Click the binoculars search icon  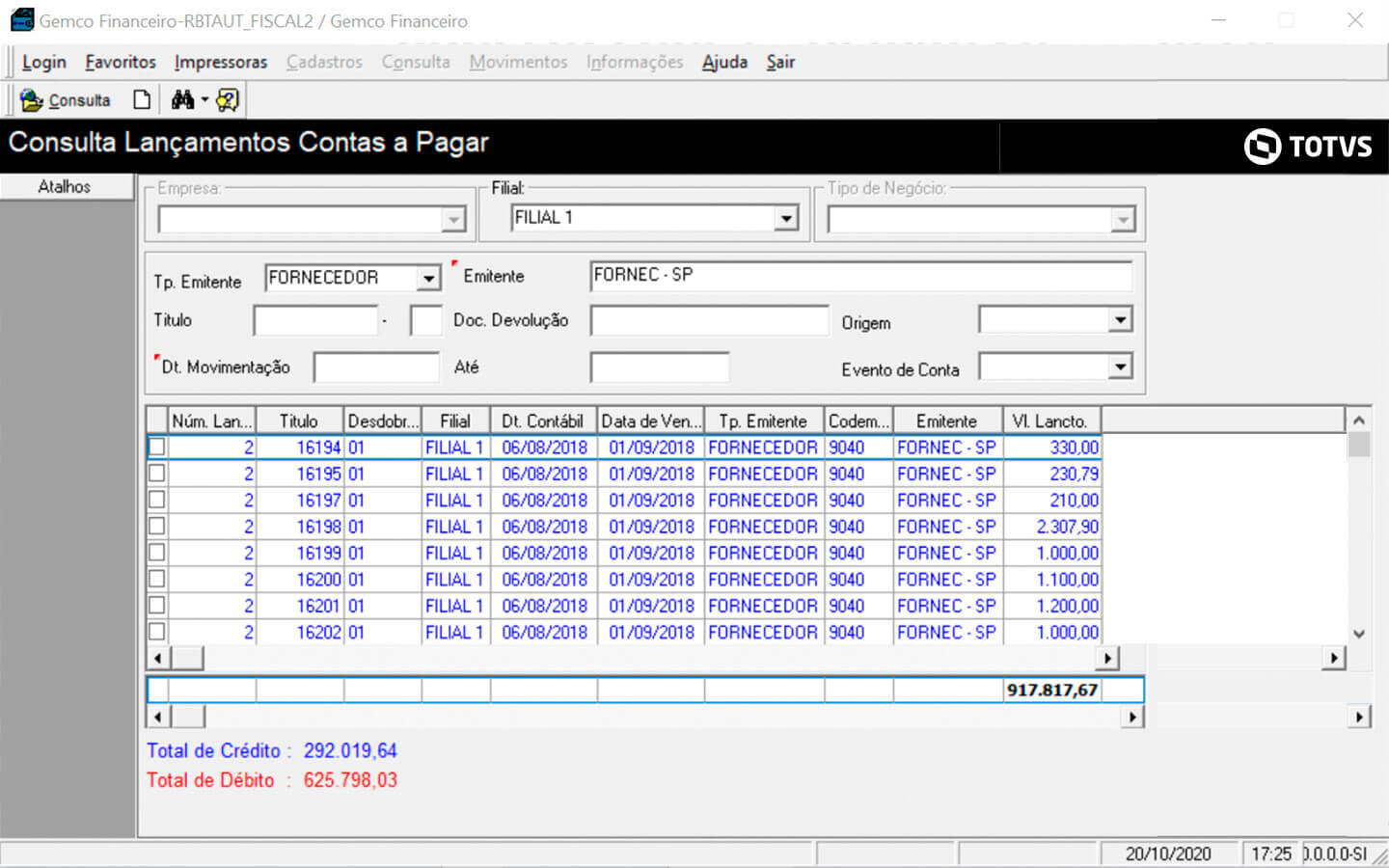pyautogui.click(x=182, y=100)
